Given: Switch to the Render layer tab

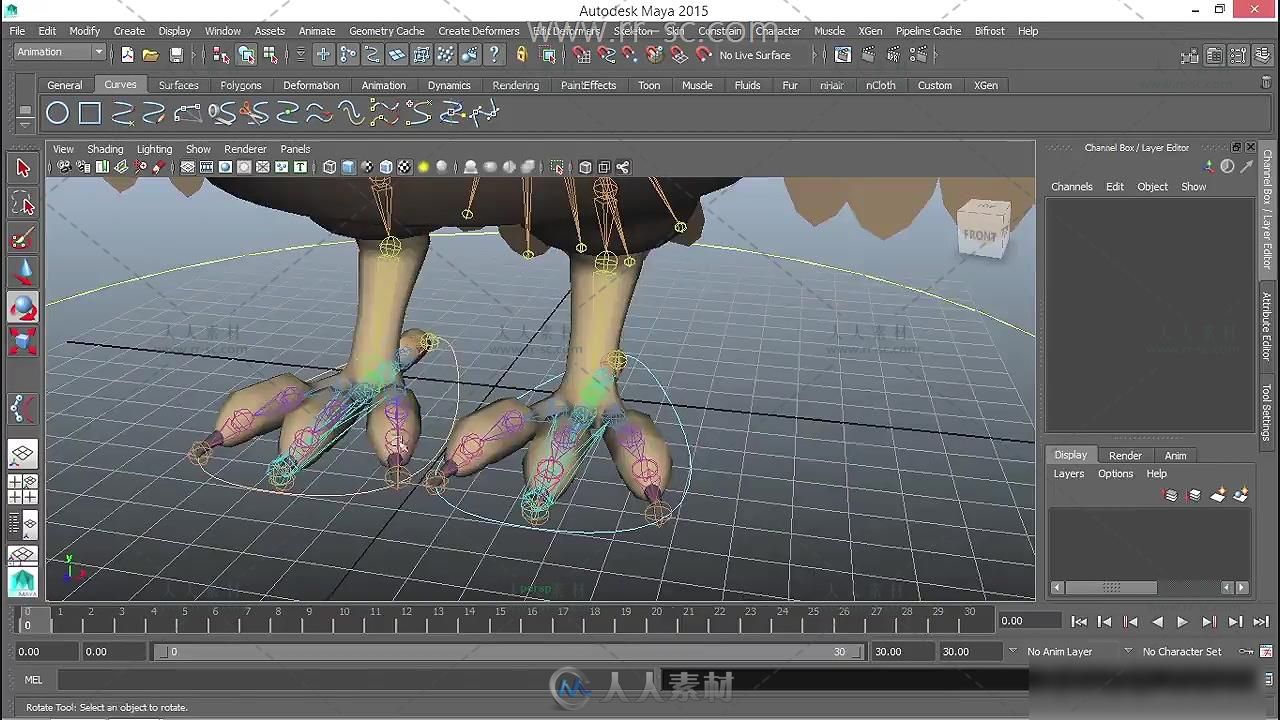Looking at the screenshot, I should 1125,455.
